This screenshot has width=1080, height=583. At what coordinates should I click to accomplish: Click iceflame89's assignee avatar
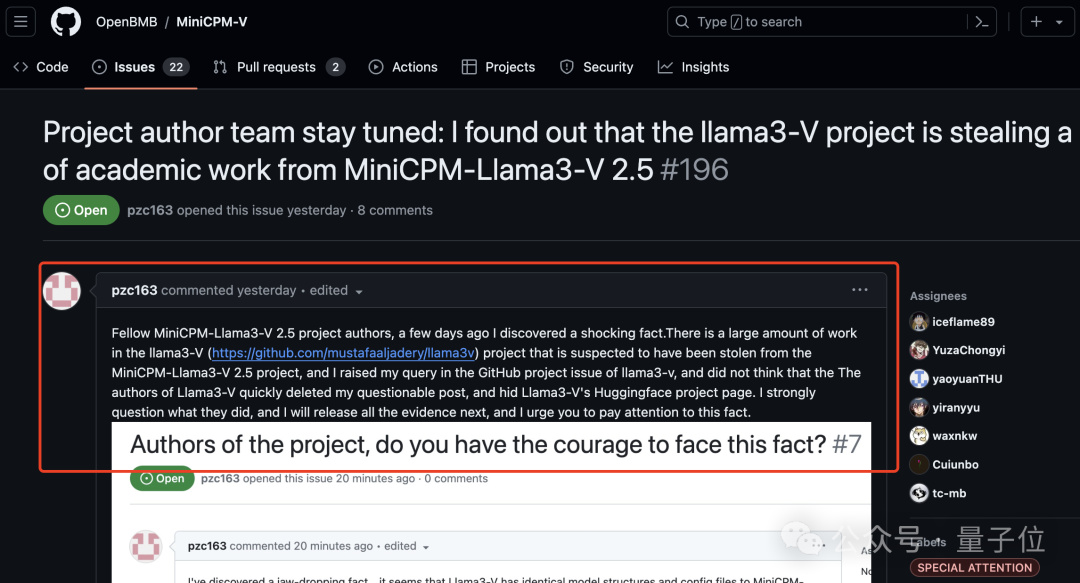click(919, 322)
